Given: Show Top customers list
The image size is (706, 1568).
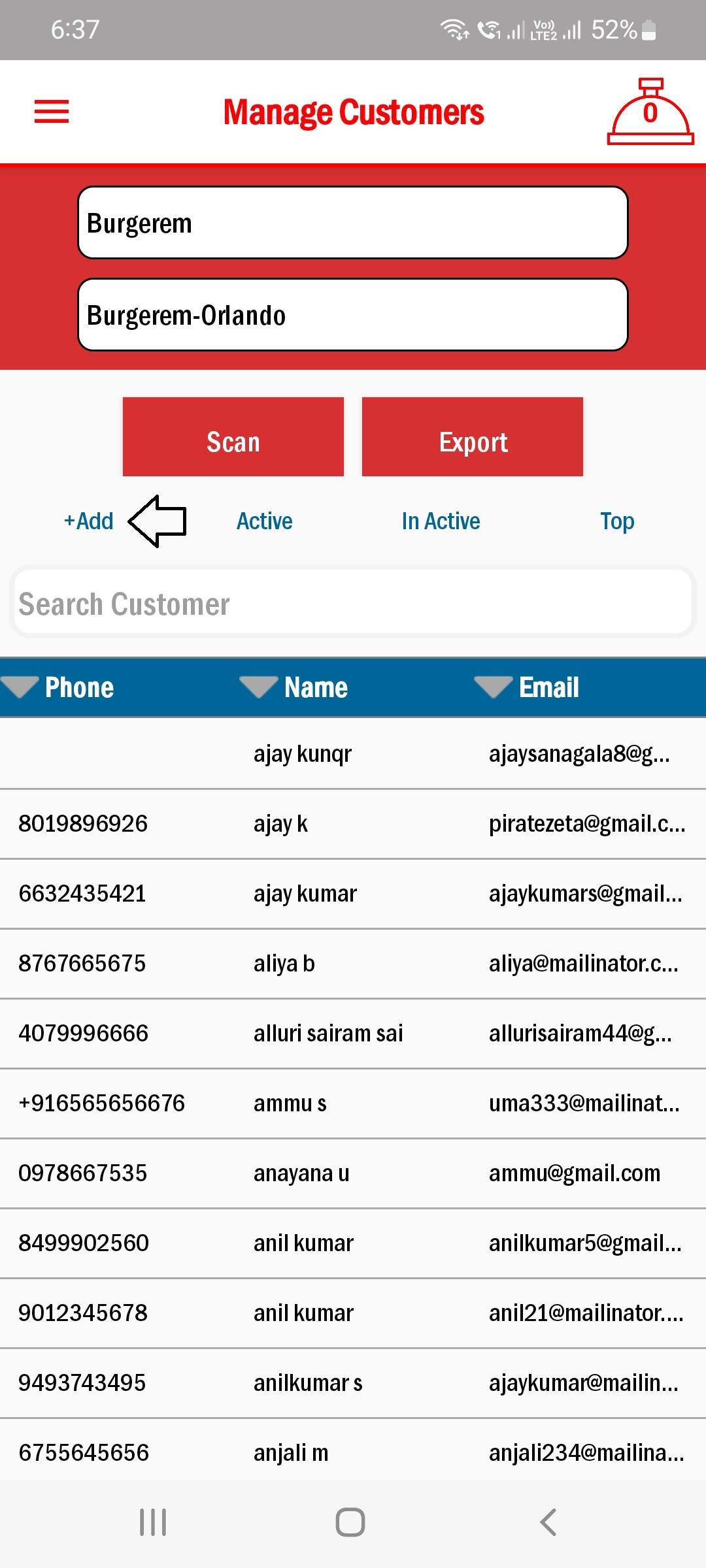Looking at the screenshot, I should pyautogui.click(x=616, y=521).
